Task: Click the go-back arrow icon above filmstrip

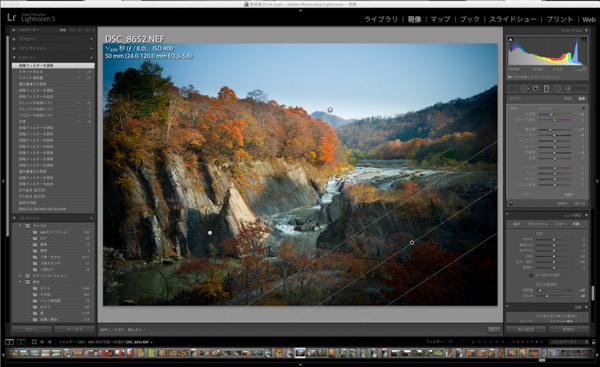Action: 42,342
